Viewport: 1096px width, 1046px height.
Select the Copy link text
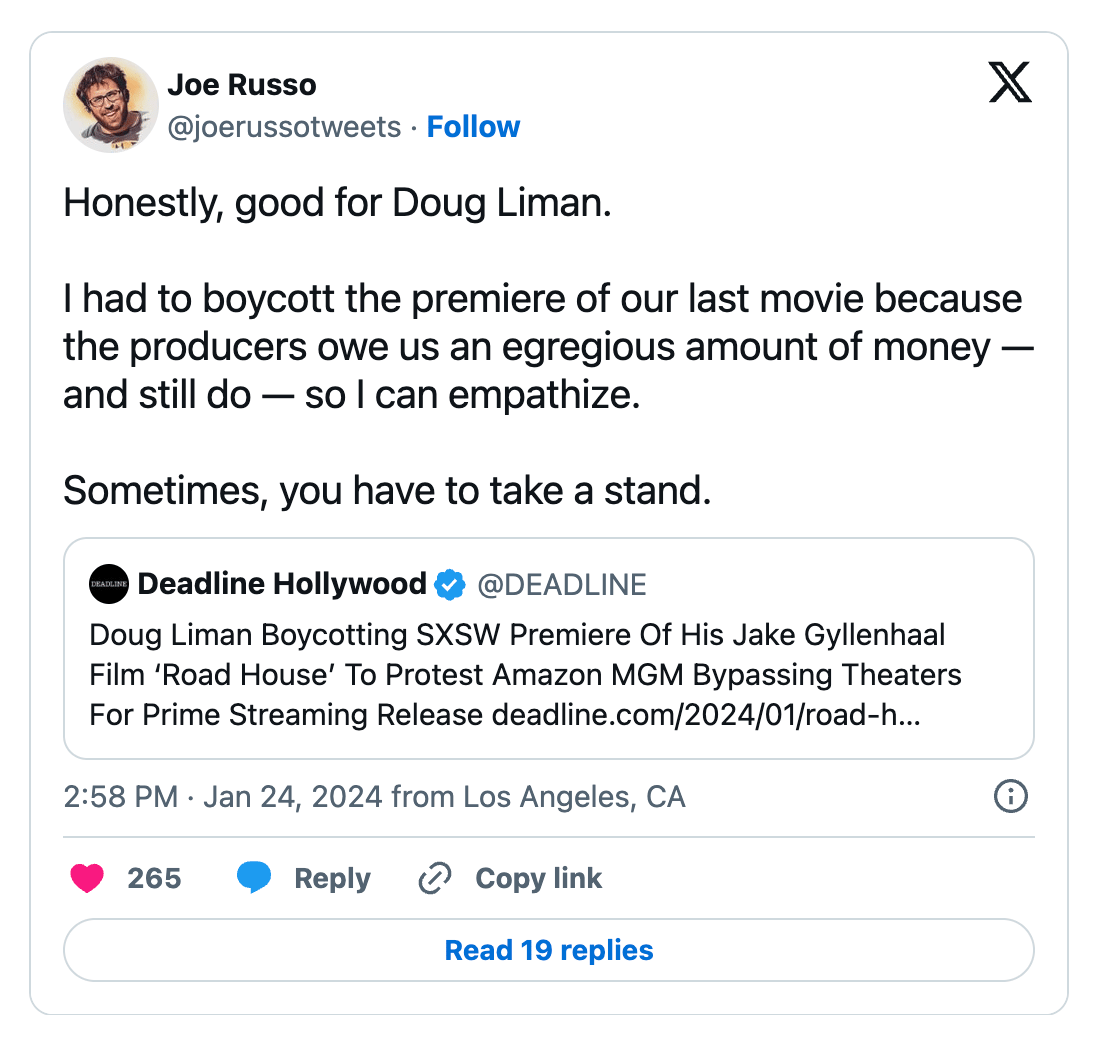coord(538,879)
